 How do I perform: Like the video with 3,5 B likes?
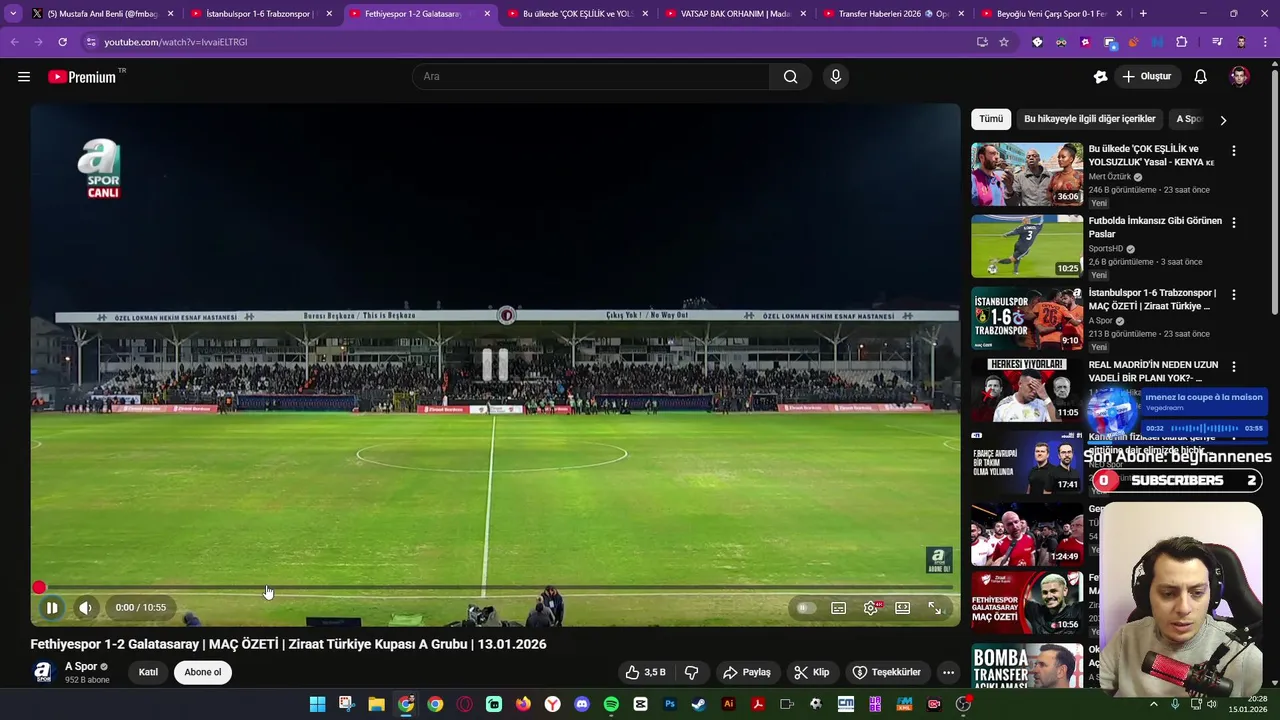tap(645, 672)
